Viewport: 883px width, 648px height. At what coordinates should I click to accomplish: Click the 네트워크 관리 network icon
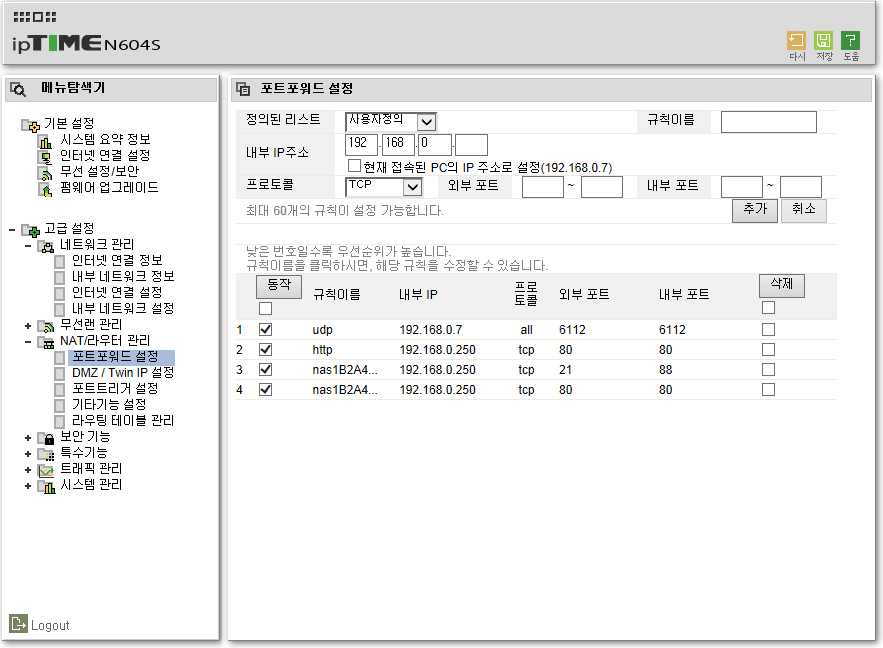coord(46,246)
